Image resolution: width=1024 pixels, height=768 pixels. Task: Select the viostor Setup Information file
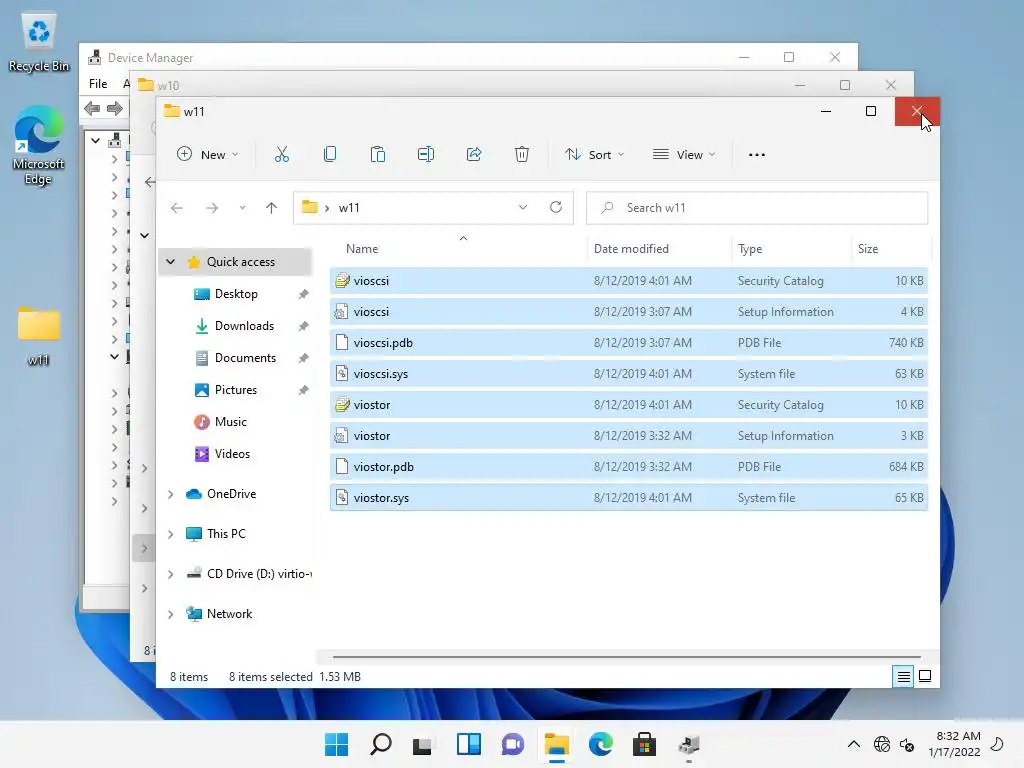click(x=628, y=436)
